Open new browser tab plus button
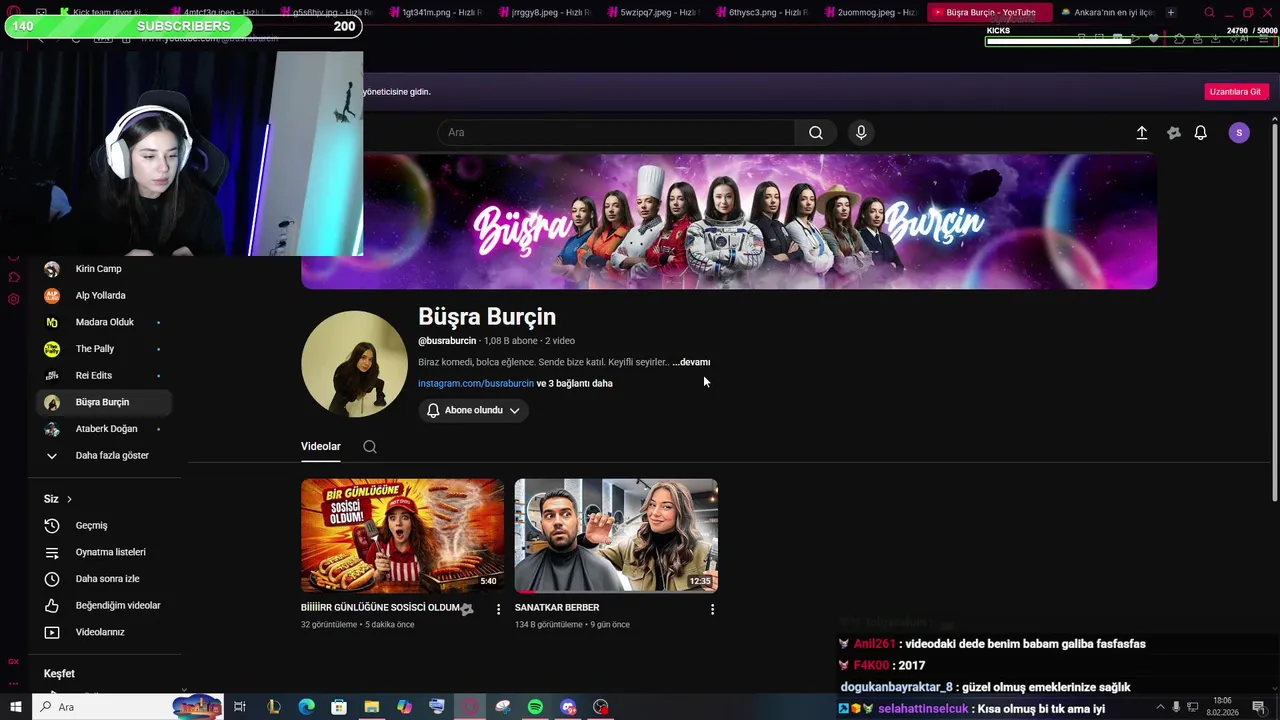This screenshot has height=720, width=1280. pyautogui.click(x=1170, y=12)
